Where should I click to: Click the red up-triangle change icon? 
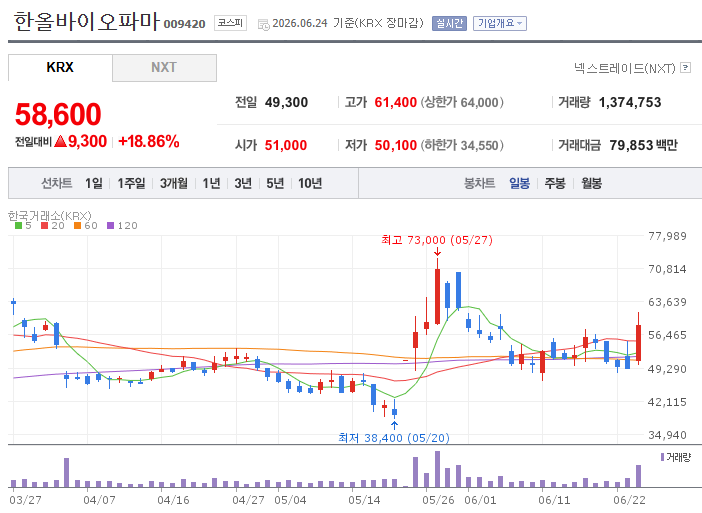(x=60, y=141)
